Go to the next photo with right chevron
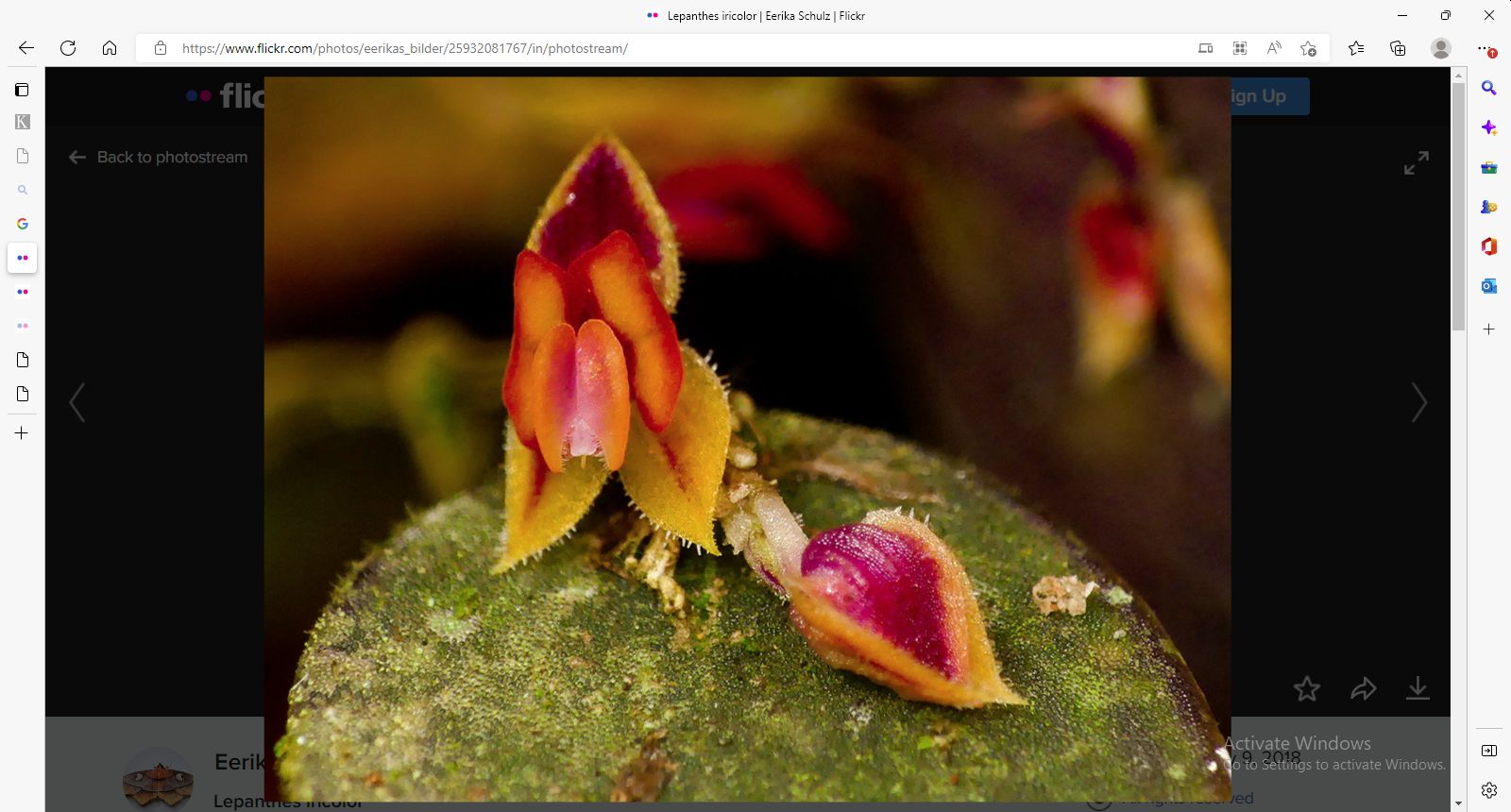Screen dimensions: 1511x812 (1418, 402)
